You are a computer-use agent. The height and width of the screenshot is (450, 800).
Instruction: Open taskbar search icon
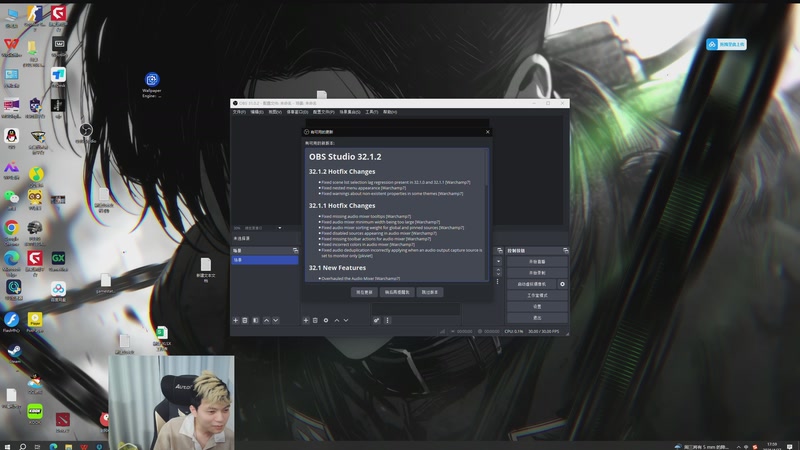click(x=22, y=446)
